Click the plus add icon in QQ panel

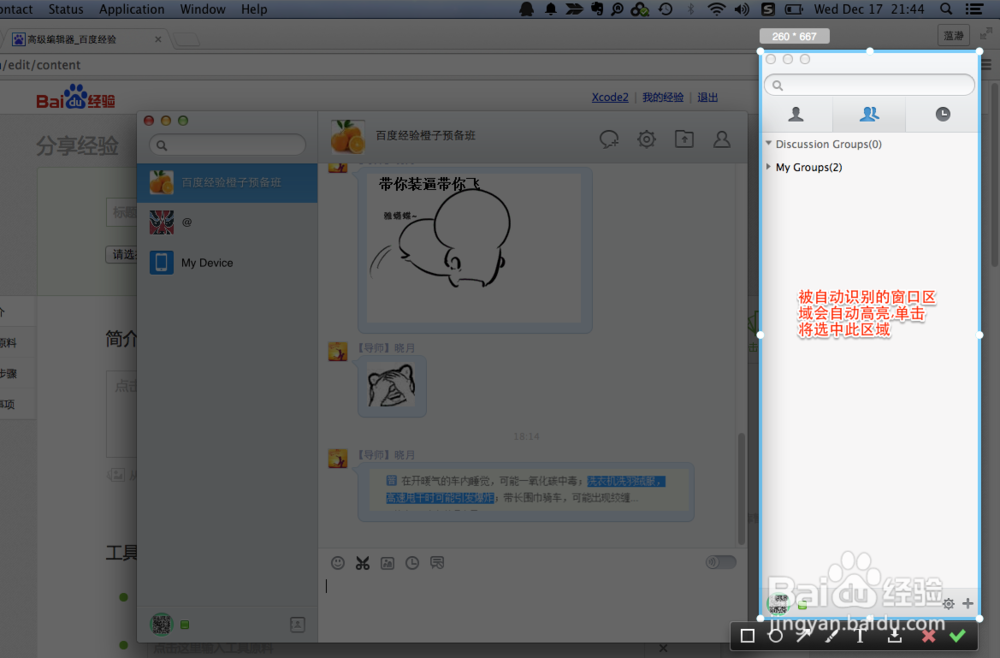pos(967,603)
